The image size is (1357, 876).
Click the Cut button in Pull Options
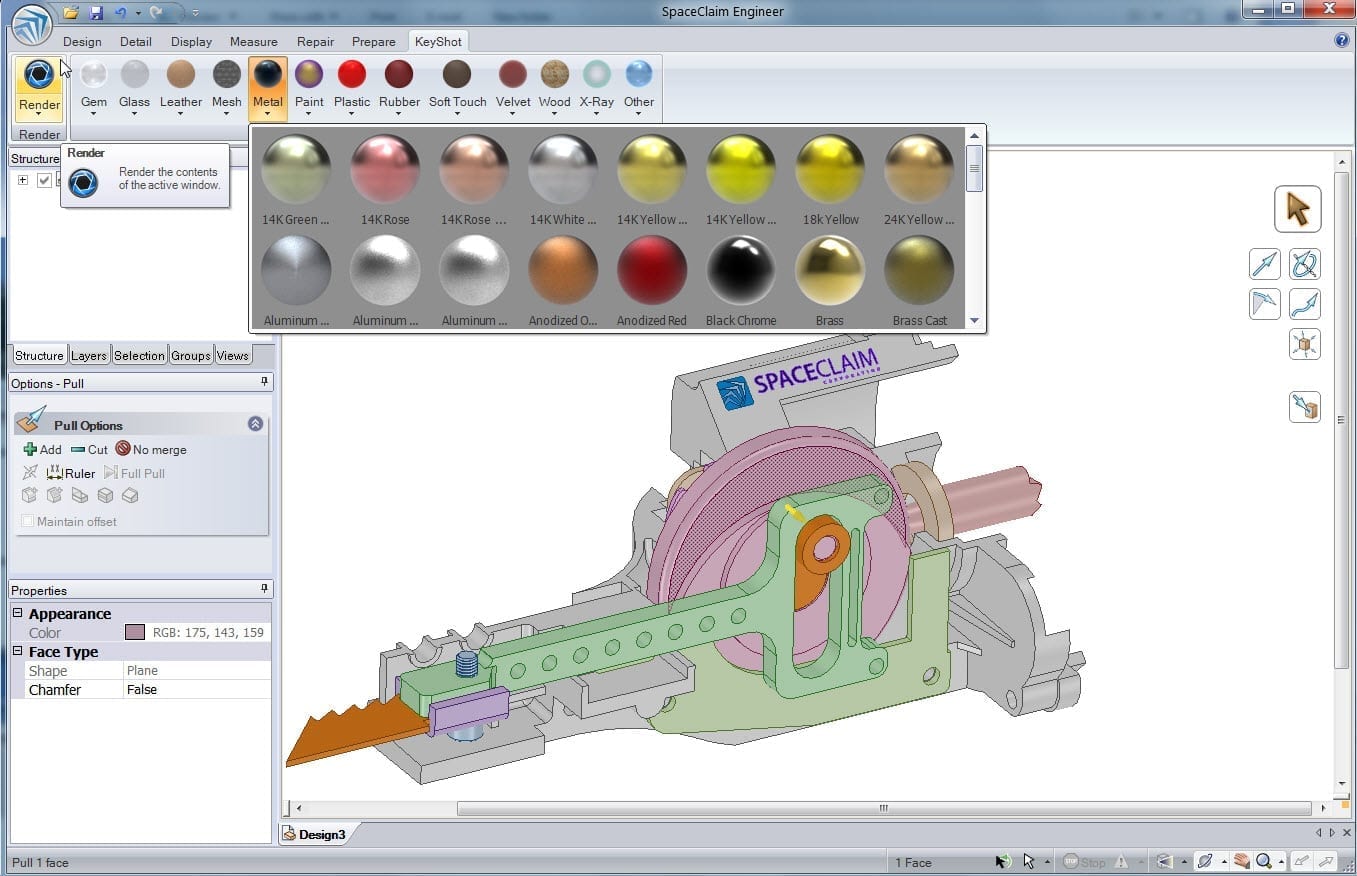[x=89, y=449]
